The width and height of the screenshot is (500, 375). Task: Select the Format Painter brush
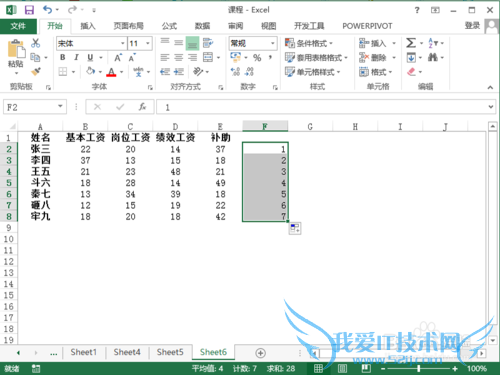35,71
